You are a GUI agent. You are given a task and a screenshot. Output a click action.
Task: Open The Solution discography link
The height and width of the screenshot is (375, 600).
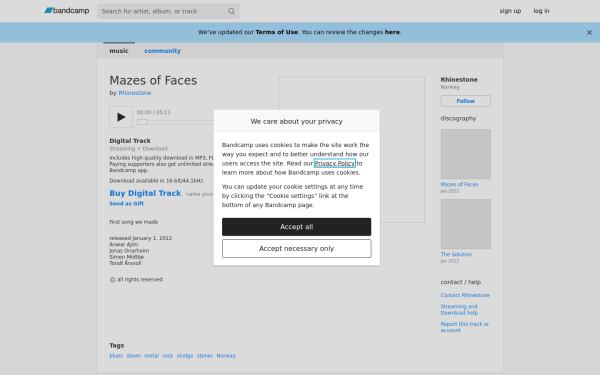(456, 254)
